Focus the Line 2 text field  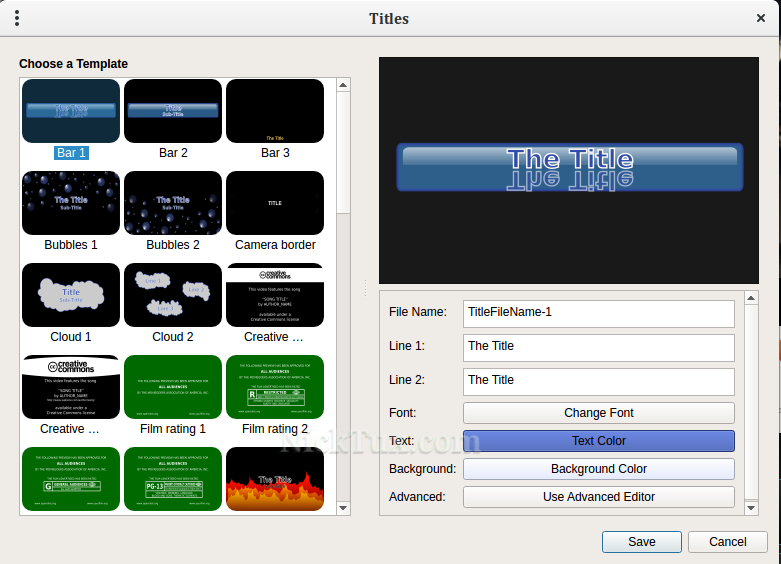(598, 381)
